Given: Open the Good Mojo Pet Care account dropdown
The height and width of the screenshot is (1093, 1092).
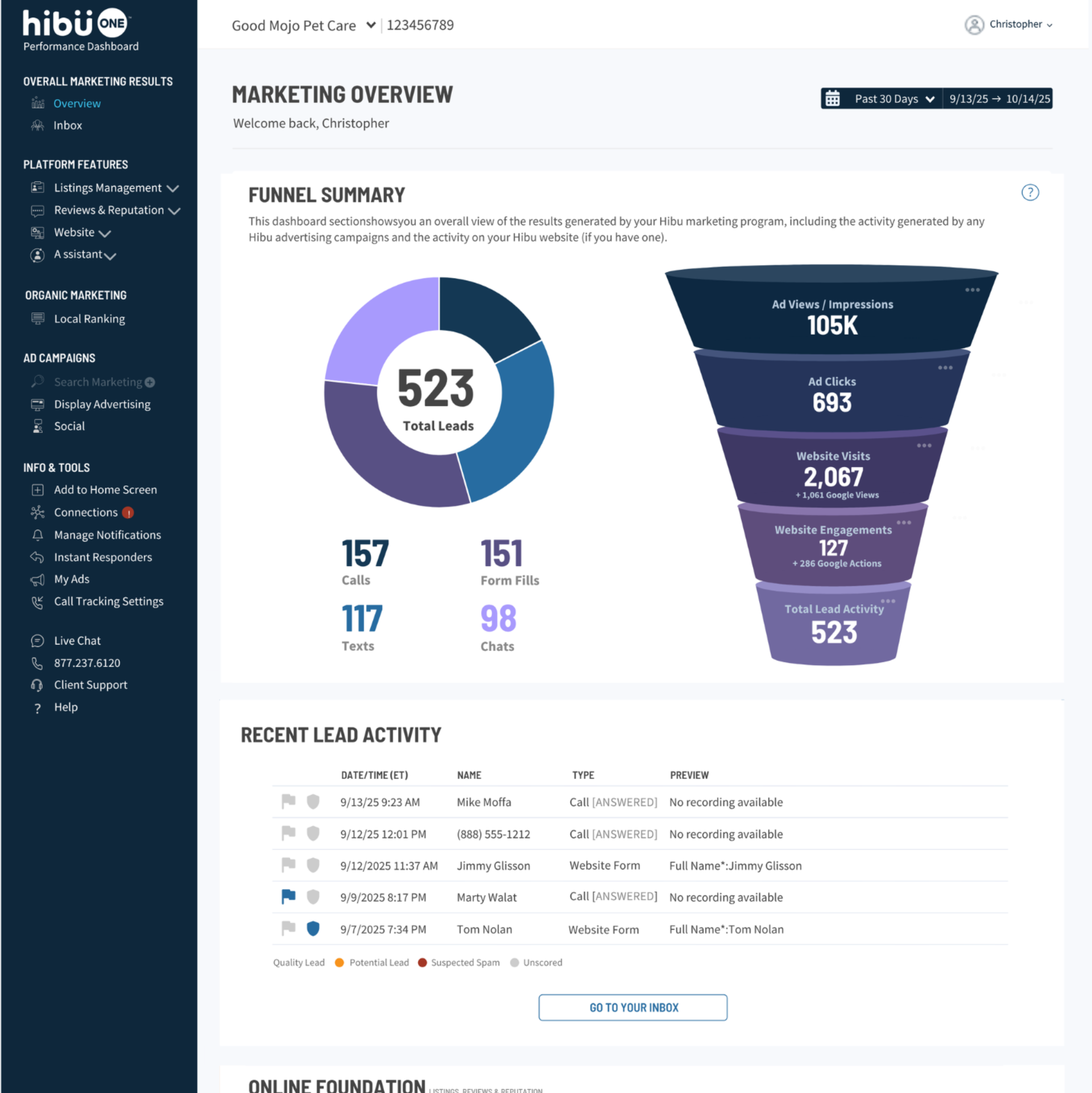Looking at the screenshot, I should point(371,25).
